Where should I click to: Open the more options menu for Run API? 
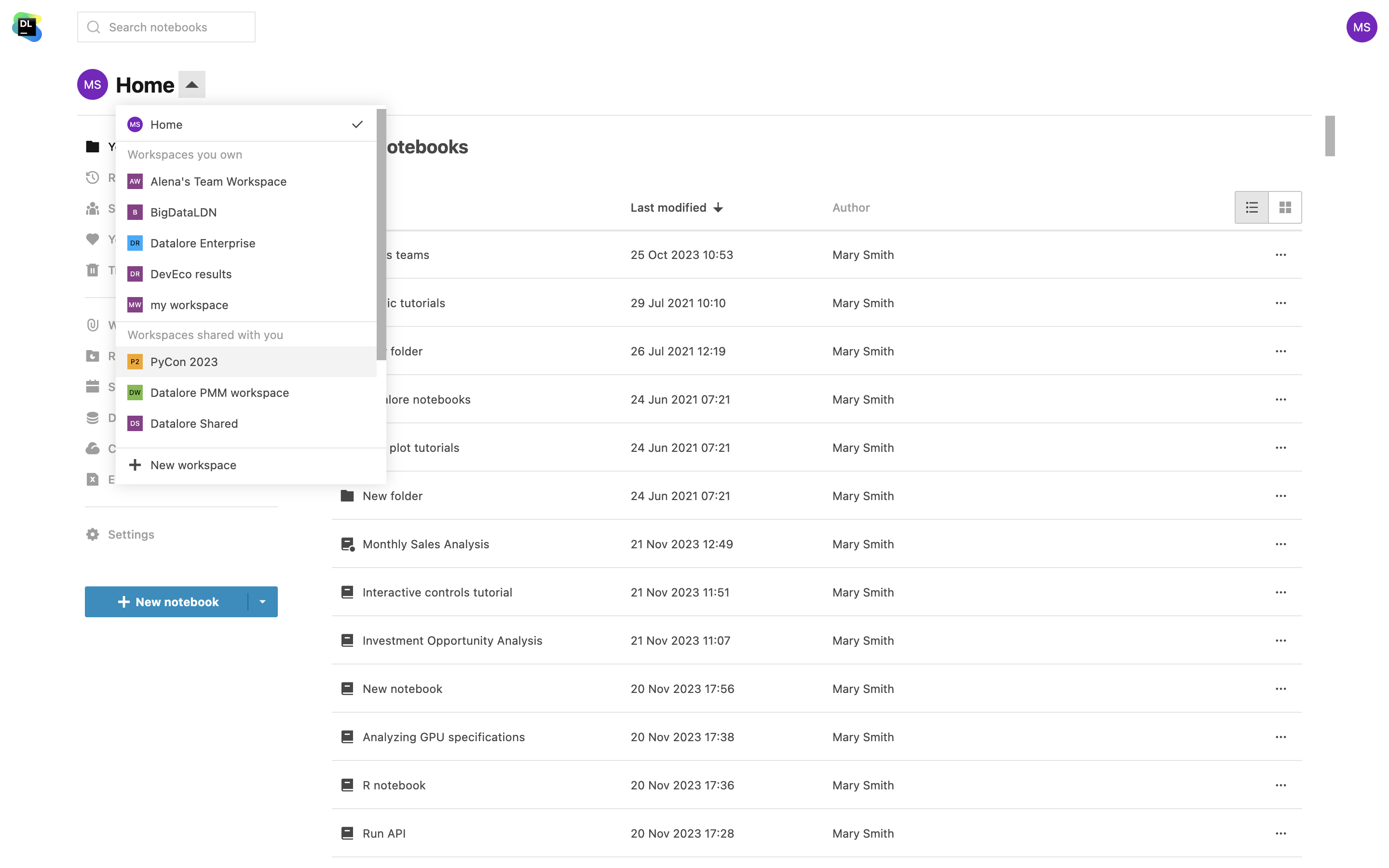pyautogui.click(x=1280, y=834)
